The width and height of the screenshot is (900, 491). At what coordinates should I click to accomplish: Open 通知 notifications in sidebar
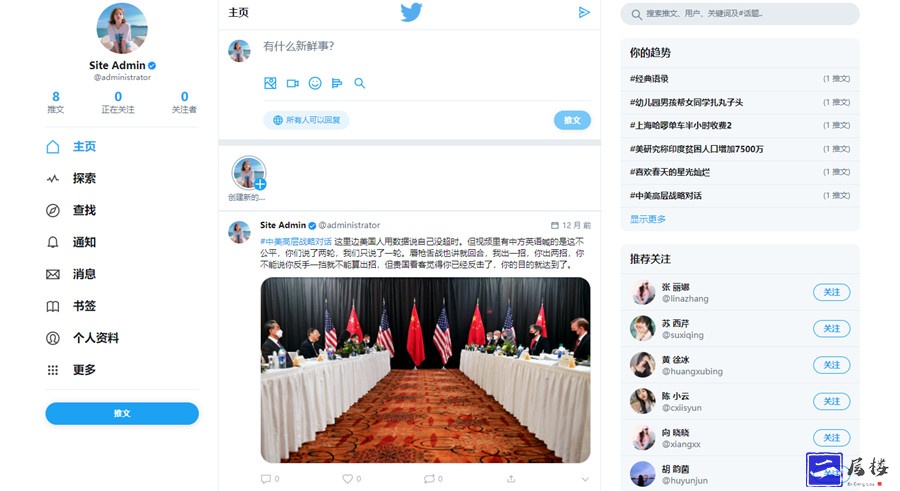[x=84, y=242]
